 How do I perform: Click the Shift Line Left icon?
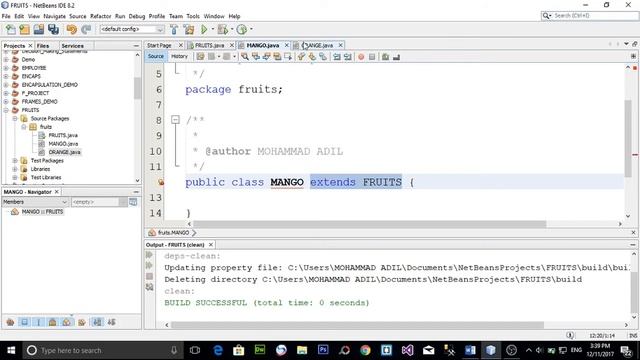(x=337, y=57)
